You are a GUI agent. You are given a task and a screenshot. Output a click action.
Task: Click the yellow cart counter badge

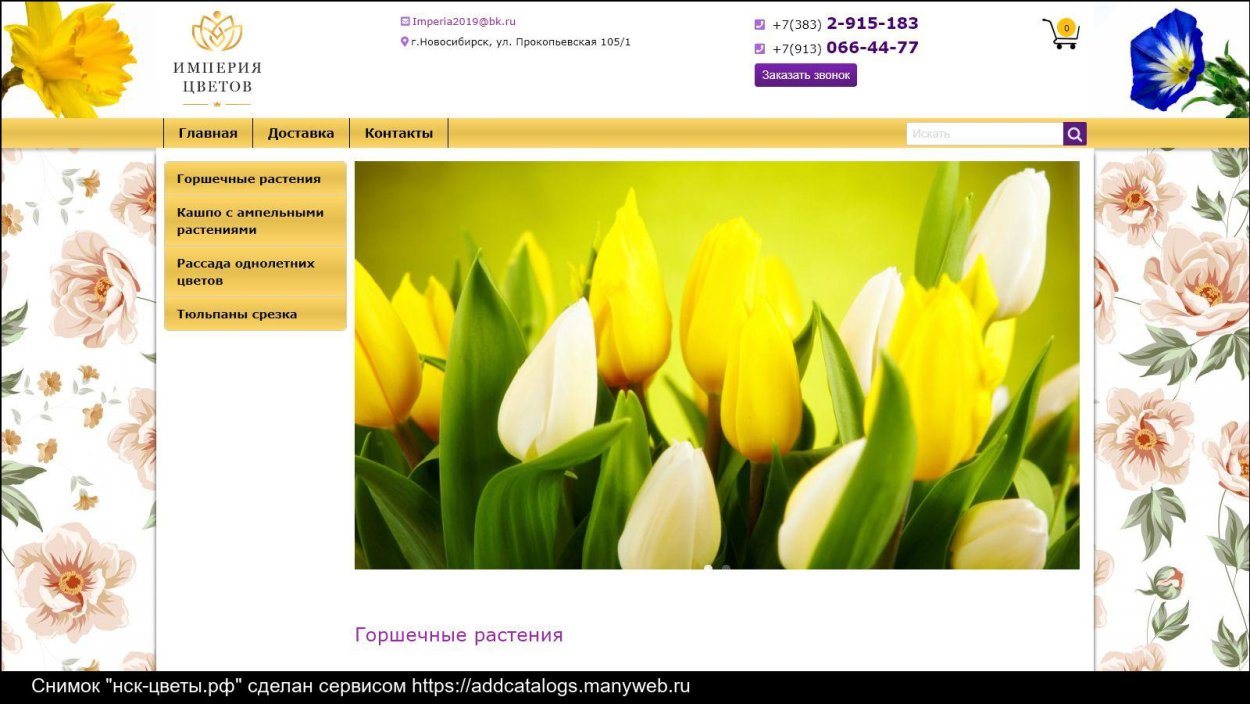click(x=1067, y=28)
